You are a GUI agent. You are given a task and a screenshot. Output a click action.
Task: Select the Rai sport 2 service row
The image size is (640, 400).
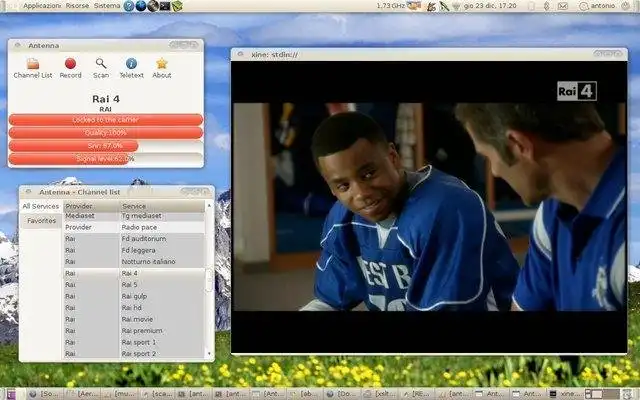[x=134, y=353]
